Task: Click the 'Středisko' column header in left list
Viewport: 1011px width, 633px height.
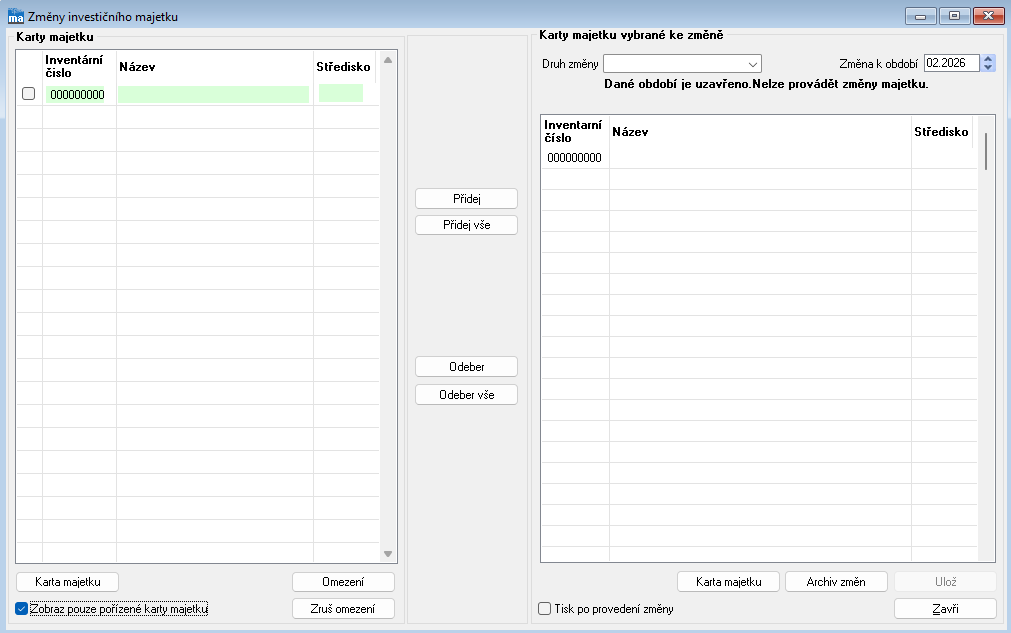Action: coord(344,66)
